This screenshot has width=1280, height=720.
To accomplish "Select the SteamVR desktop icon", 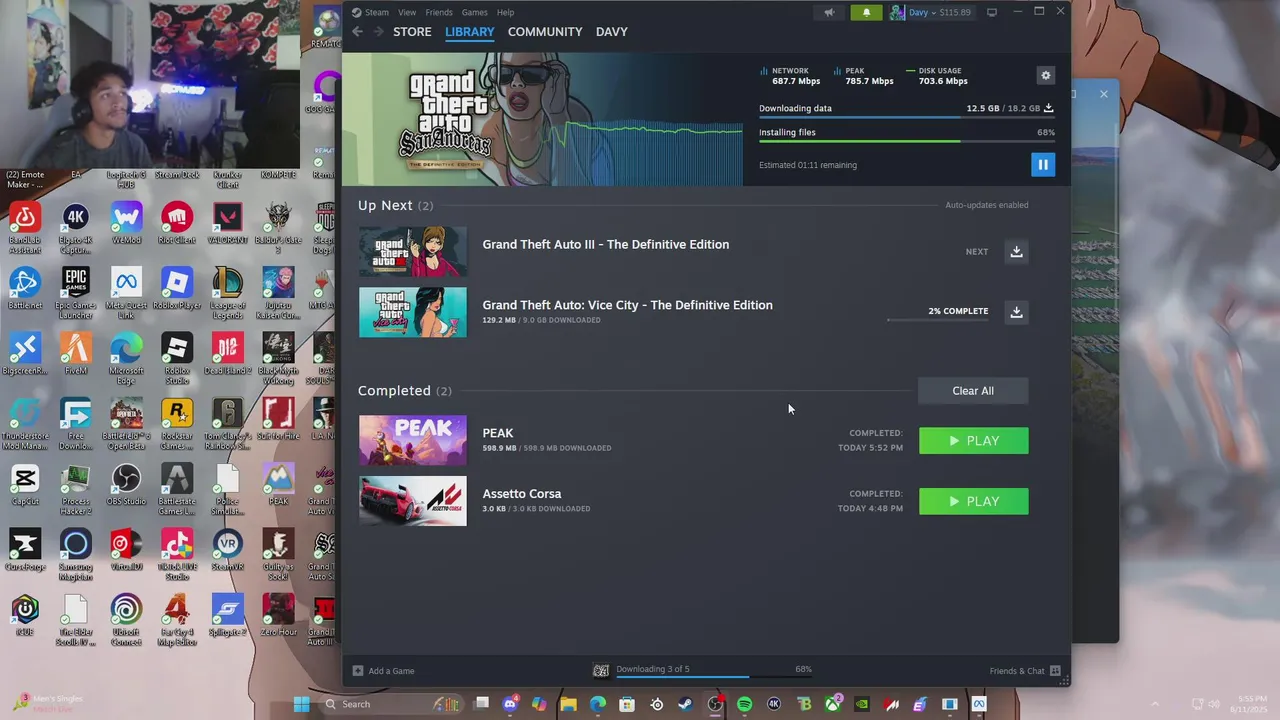I will point(228,550).
